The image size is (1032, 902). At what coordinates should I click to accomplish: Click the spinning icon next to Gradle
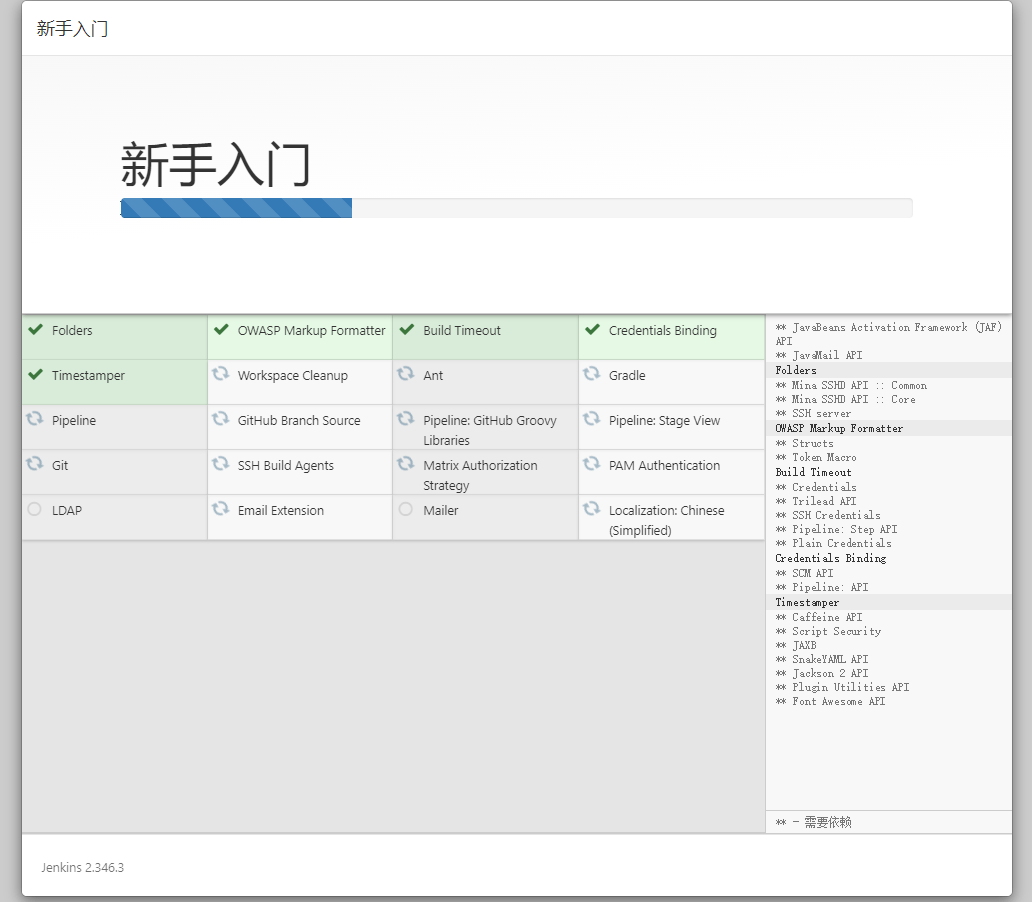click(591, 374)
